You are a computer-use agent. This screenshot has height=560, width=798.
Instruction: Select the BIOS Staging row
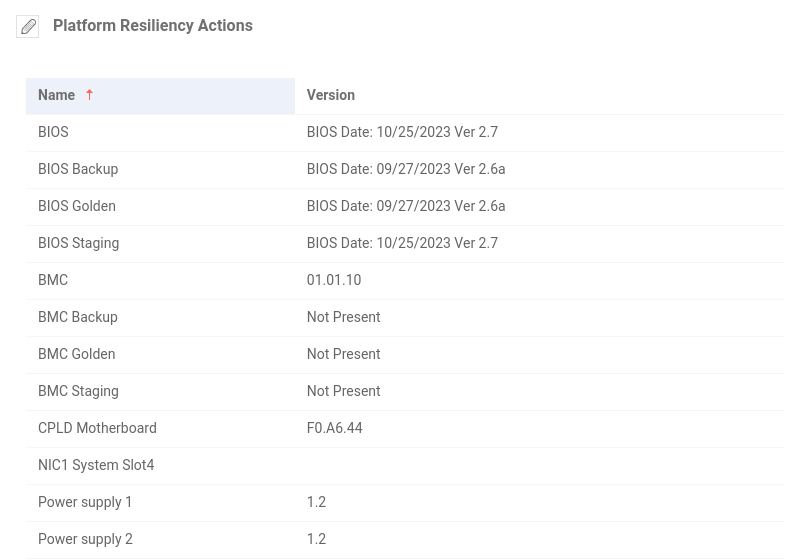(78, 243)
